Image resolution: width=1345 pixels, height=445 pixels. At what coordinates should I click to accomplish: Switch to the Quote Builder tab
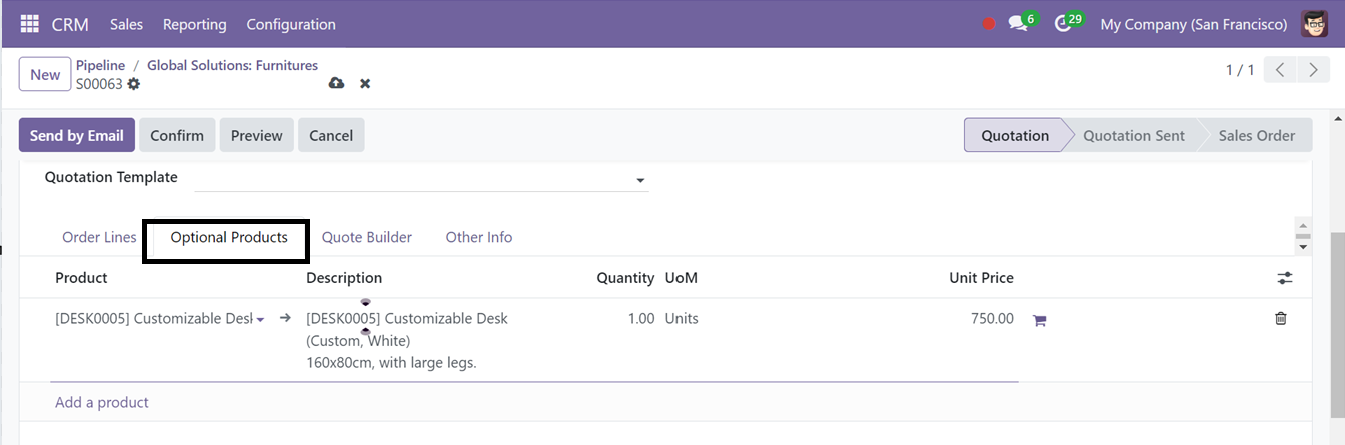click(x=367, y=237)
